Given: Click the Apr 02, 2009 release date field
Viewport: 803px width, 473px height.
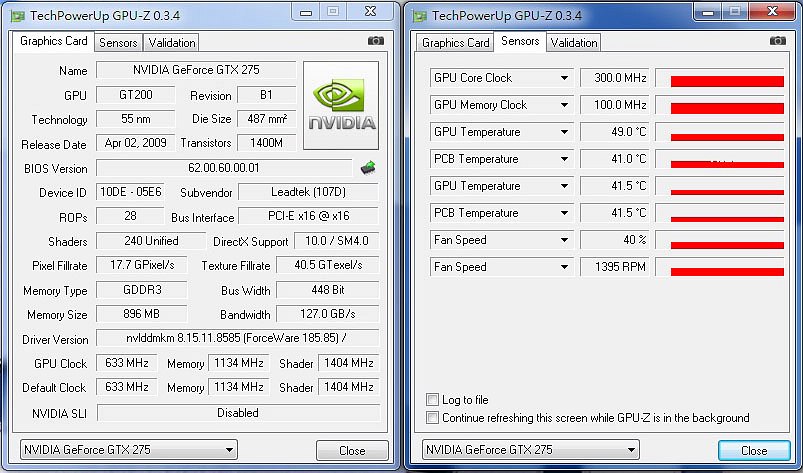Looking at the screenshot, I should pos(136,143).
